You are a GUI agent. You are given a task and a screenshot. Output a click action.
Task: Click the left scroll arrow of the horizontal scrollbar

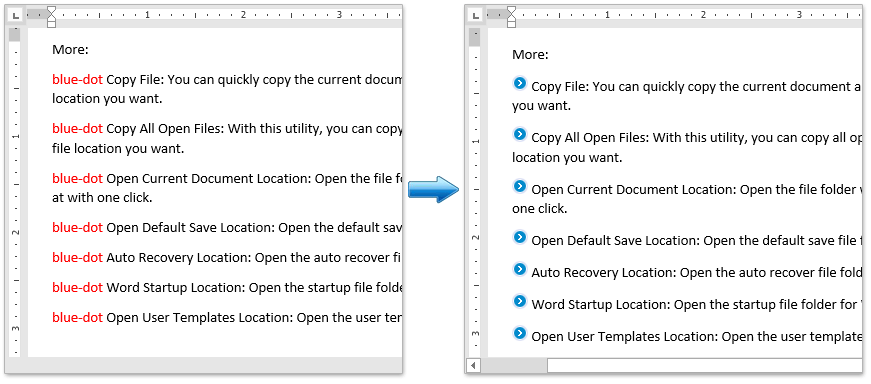[x=473, y=365]
